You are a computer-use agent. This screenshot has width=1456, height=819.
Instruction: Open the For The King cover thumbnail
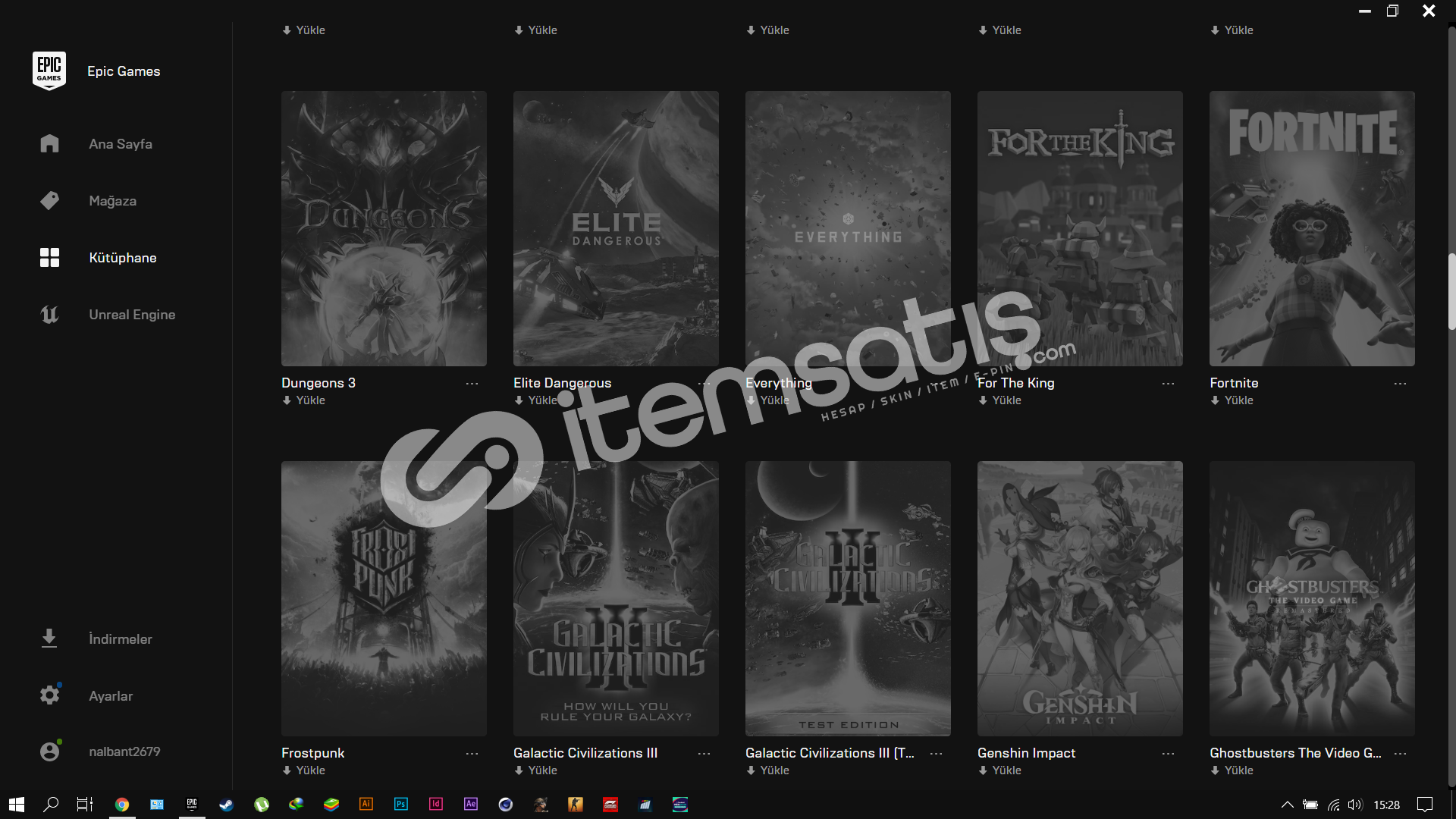pos(1080,229)
